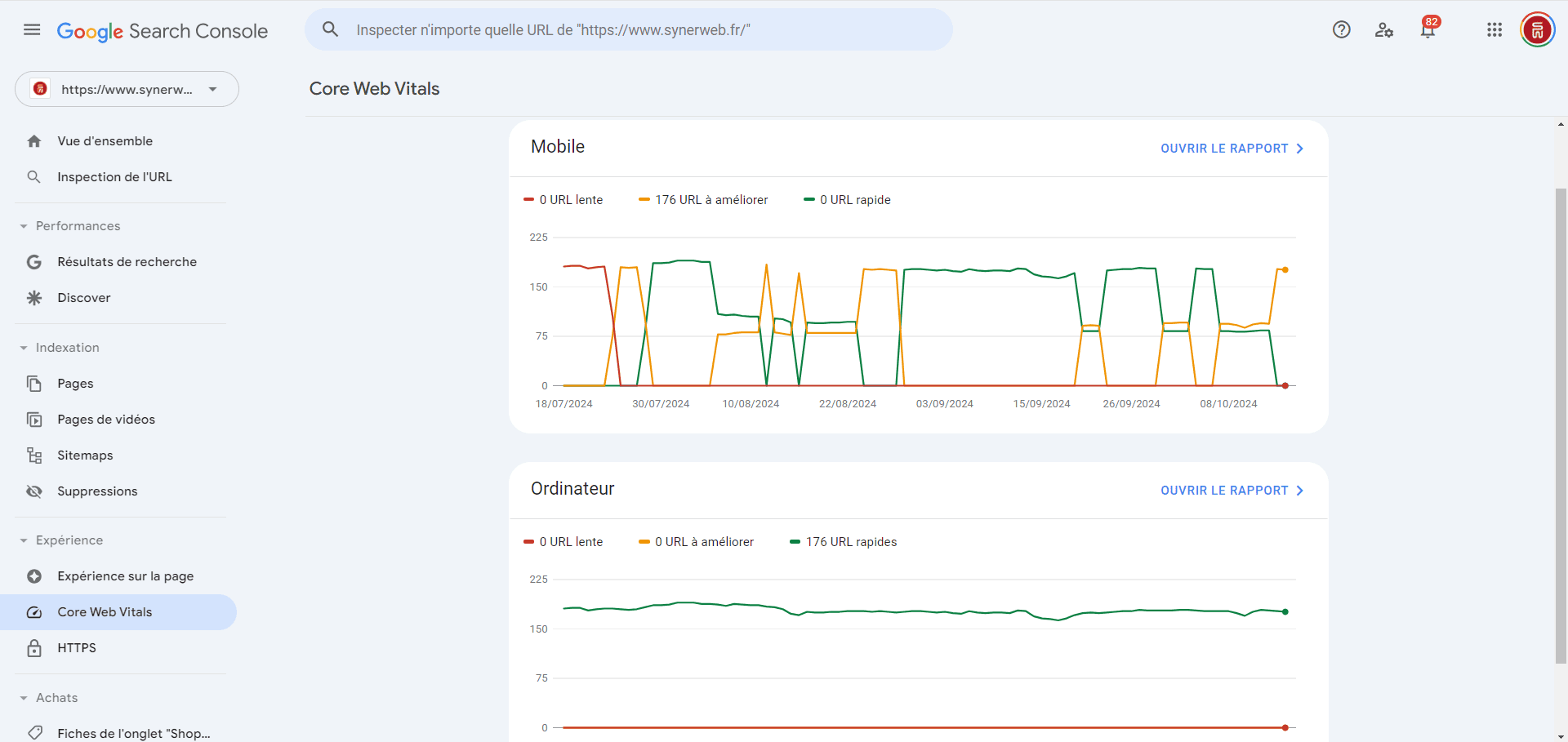Click the Mobile card heading

(558, 147)
